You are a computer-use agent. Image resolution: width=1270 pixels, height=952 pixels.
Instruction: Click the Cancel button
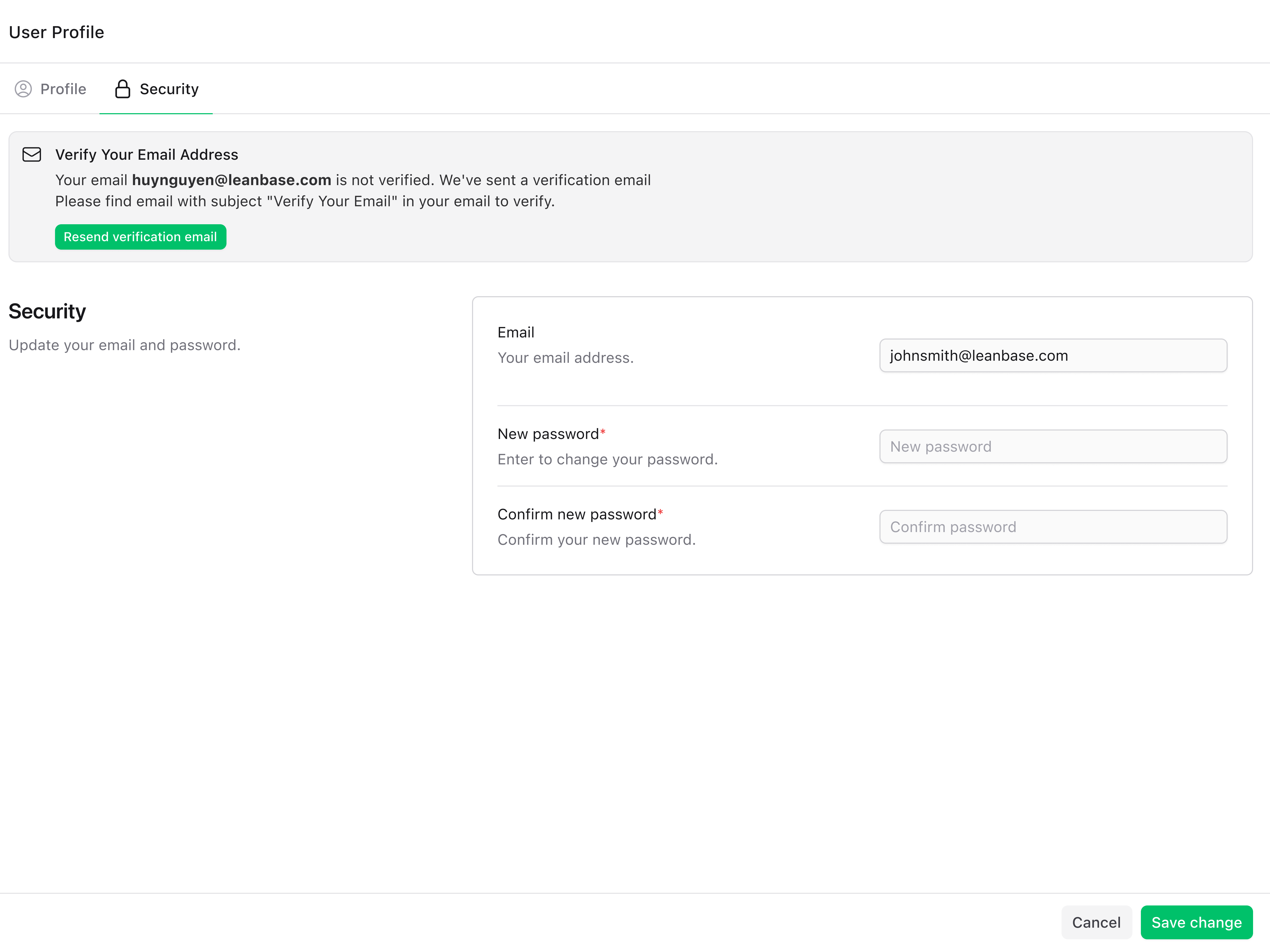(x=1095, y=922)
